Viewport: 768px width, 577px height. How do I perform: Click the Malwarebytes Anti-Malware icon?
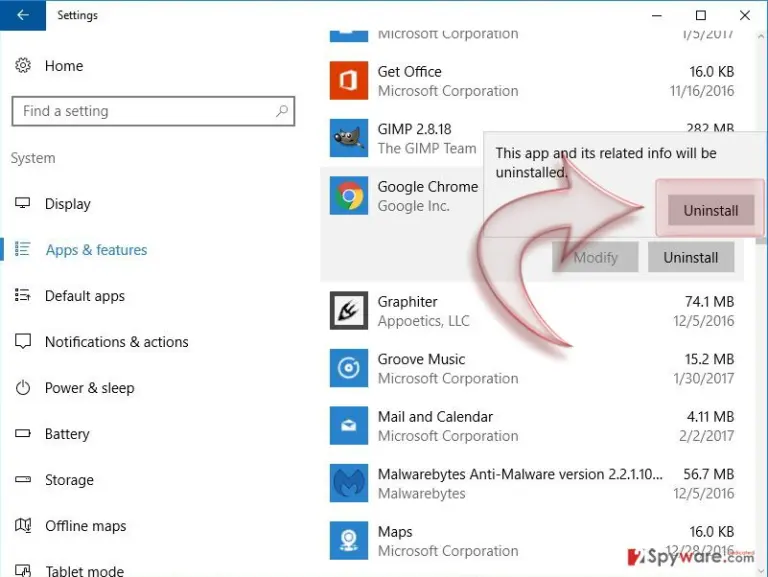(349, 483)
